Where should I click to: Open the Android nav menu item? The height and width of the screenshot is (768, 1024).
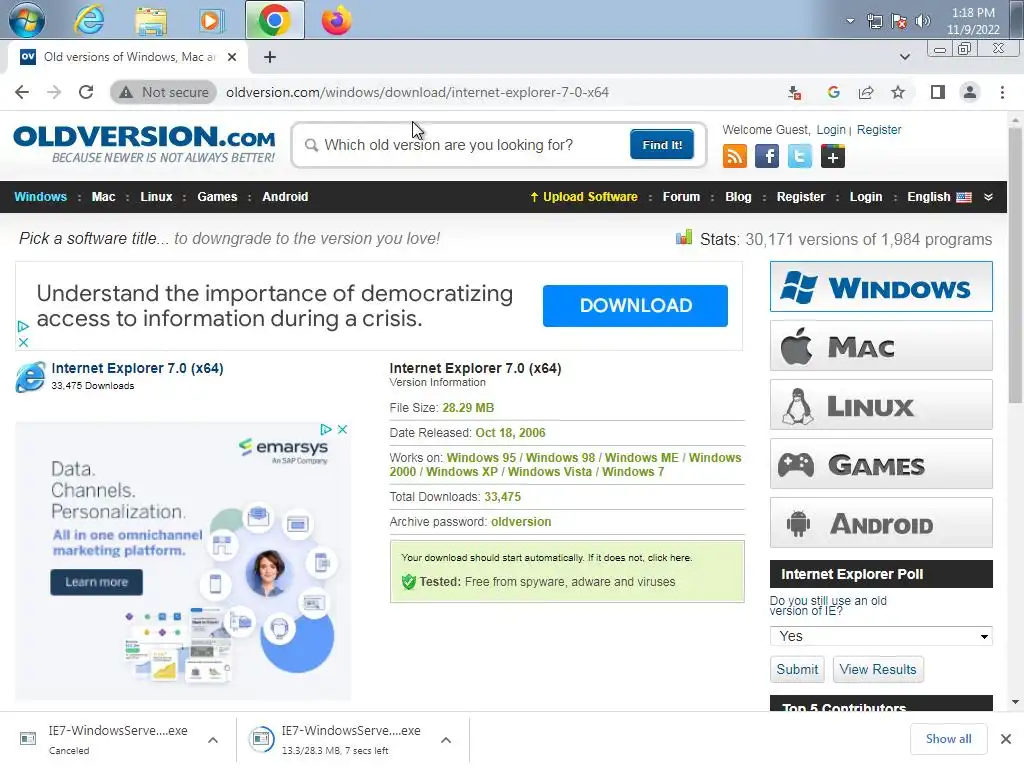pyautogui.click(x=285, y=197)
